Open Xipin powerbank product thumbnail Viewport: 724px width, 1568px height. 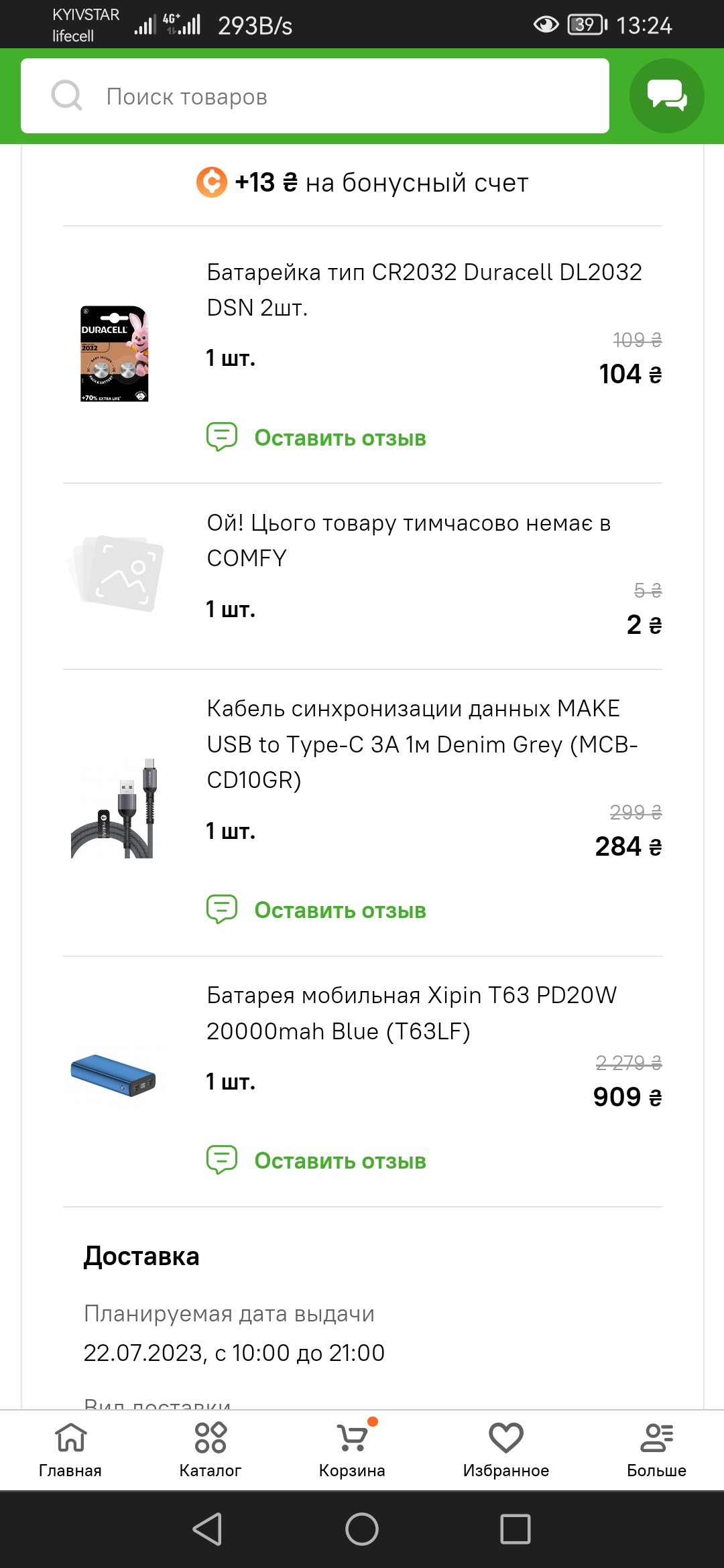point(114,1075)
